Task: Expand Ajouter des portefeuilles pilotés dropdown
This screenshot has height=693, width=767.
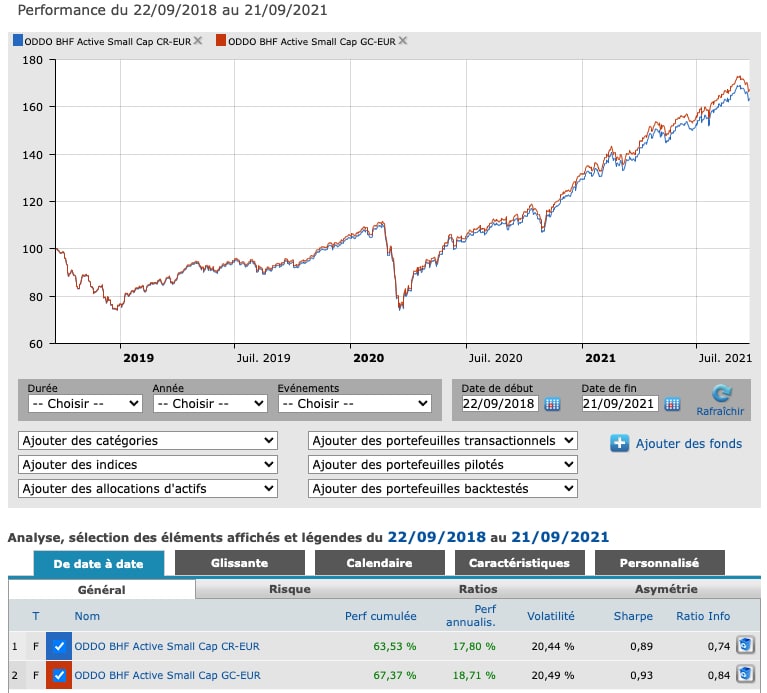Action: point(443,465)
